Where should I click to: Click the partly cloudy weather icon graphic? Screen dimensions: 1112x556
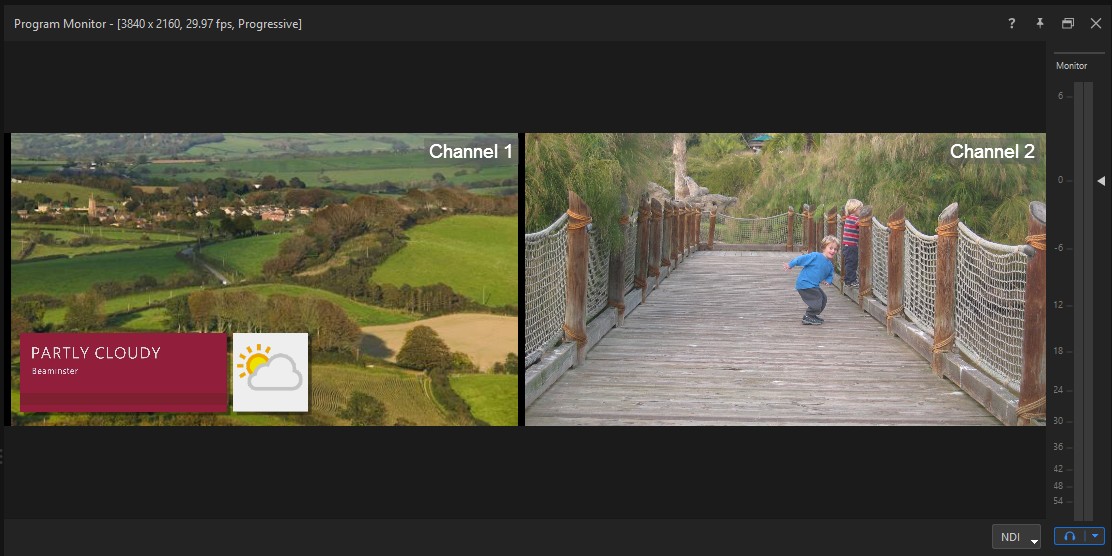pyautogui.click(x=270, y=372)
